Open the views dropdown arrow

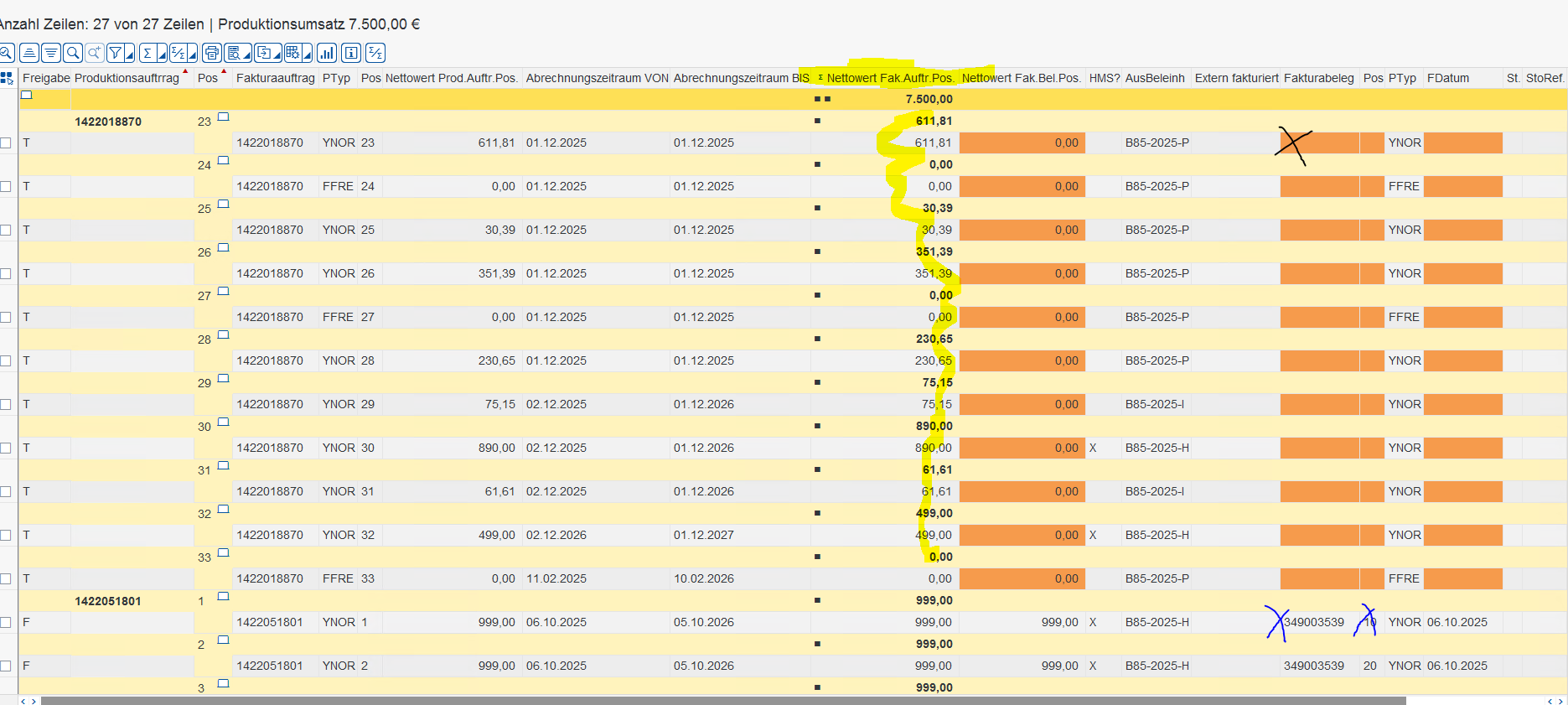[248, 54]
